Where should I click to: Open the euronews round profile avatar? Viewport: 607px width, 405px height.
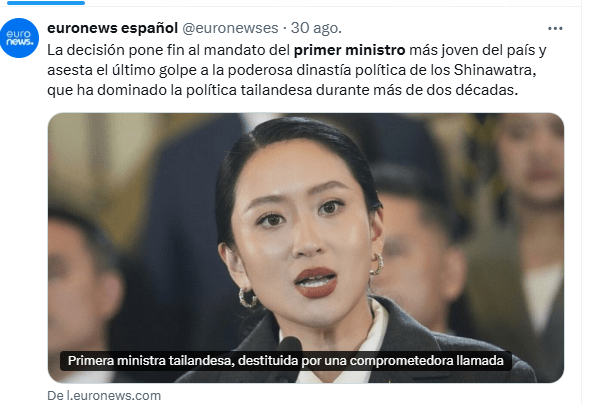pyautogui.click(x=19, y=38)
